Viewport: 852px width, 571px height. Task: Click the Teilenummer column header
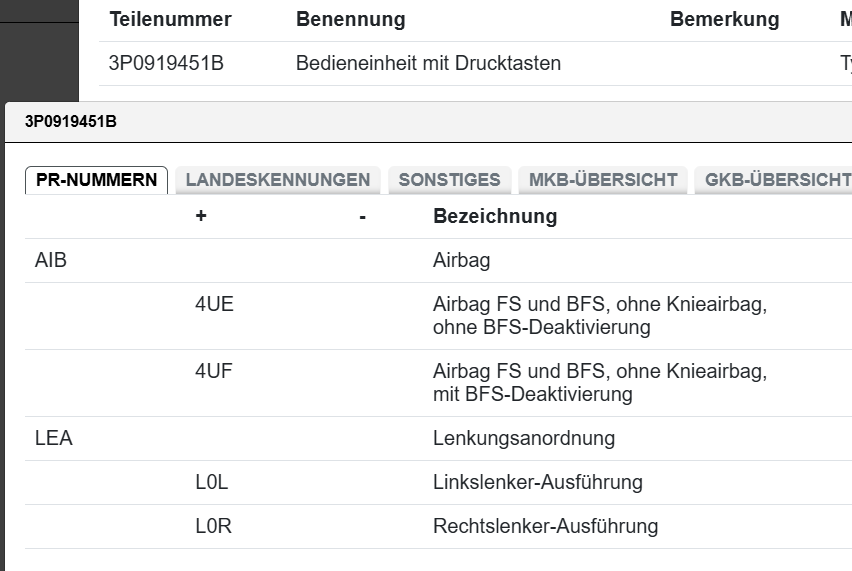[x=170, y=19]
